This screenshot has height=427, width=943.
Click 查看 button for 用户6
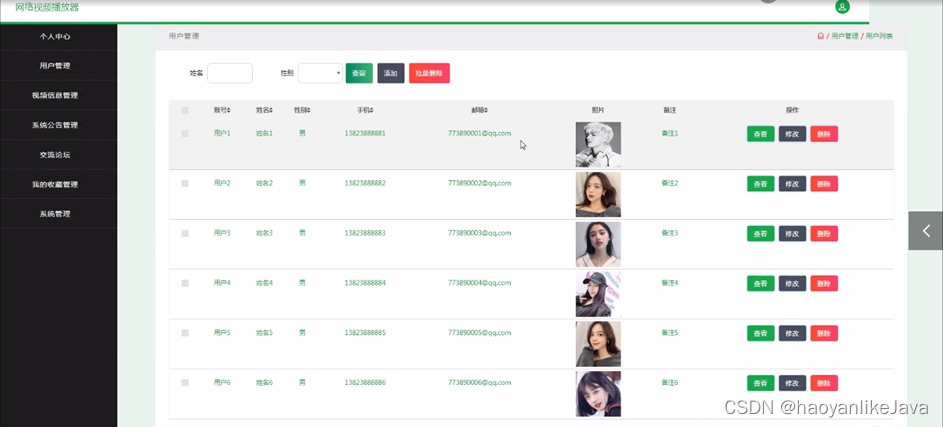[761, 383]
